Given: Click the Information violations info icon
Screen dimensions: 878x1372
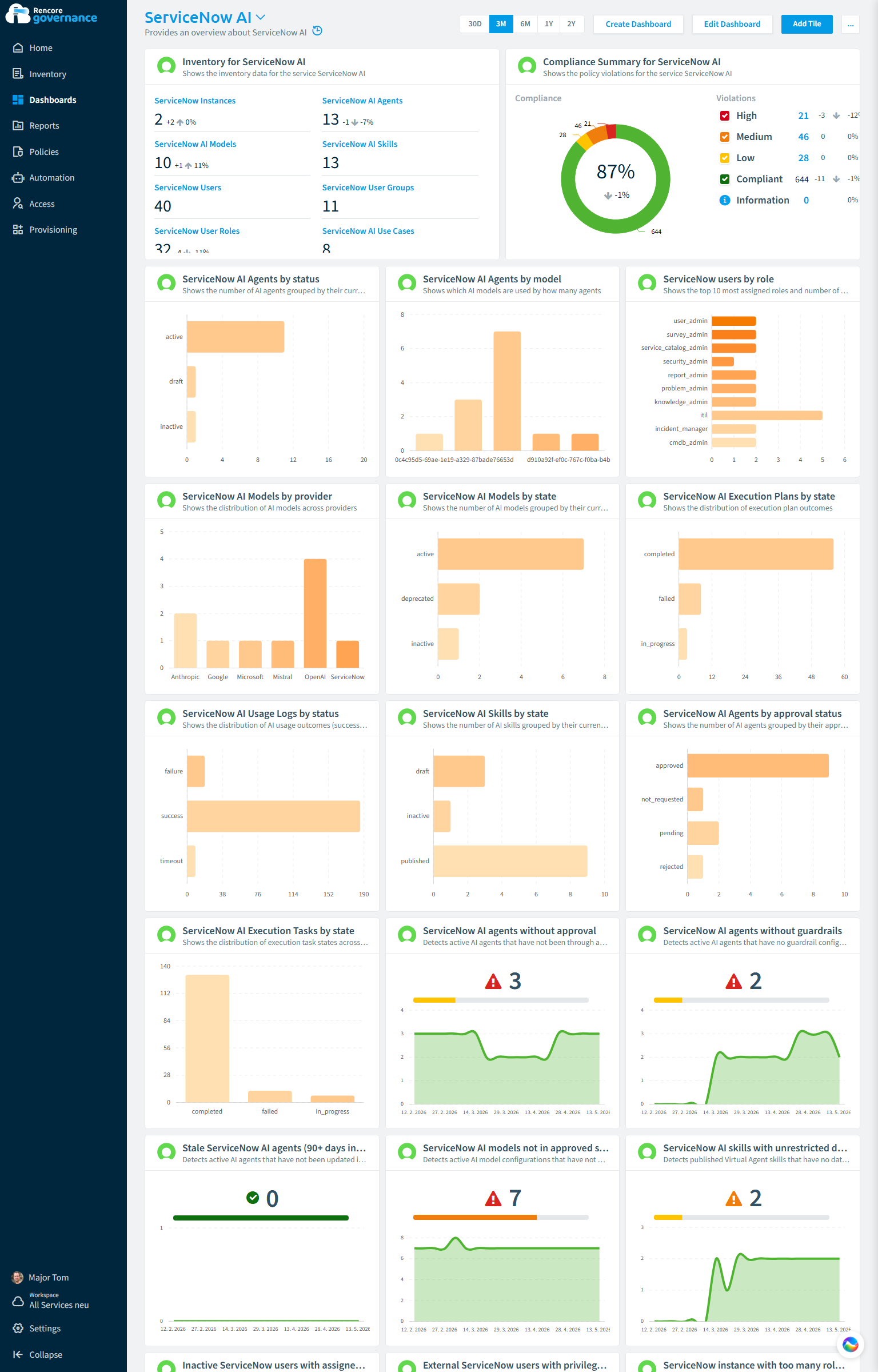Looking at the screenshot, I should [725, 200].
